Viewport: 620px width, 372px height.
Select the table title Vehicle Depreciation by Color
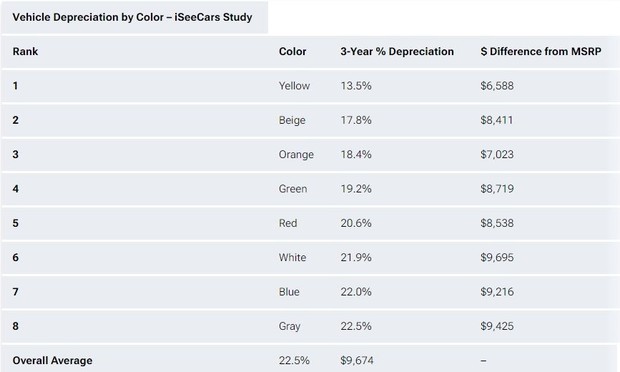(x=132, y=17)
